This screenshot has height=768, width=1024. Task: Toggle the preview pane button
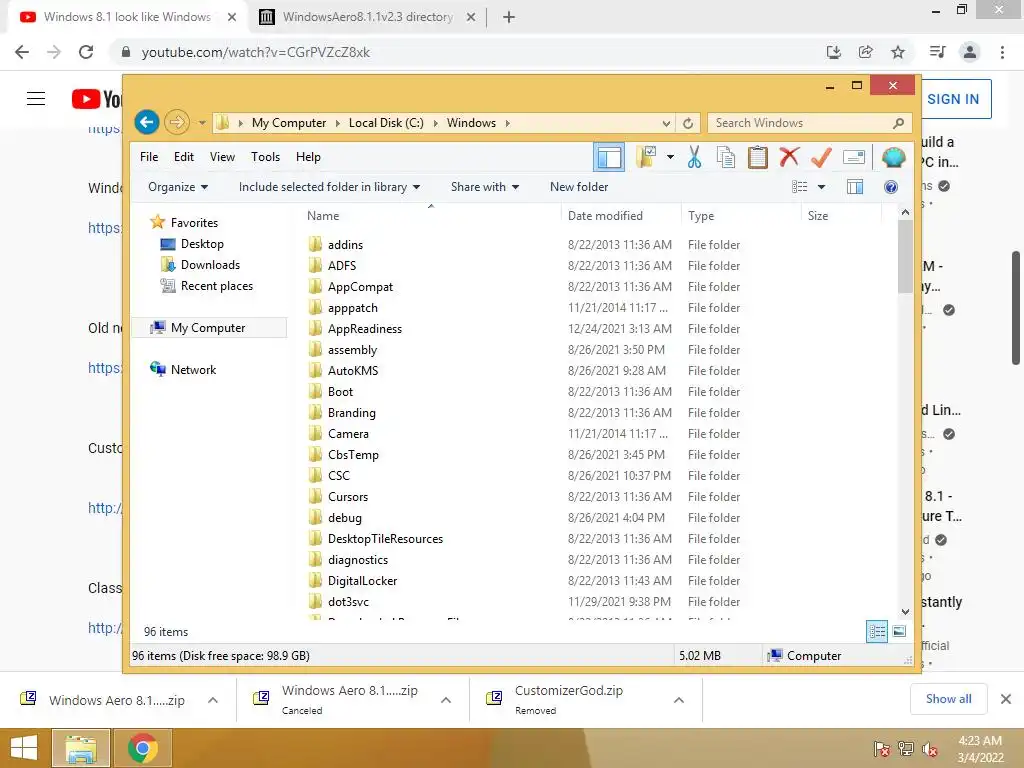(x=855, y=187)
